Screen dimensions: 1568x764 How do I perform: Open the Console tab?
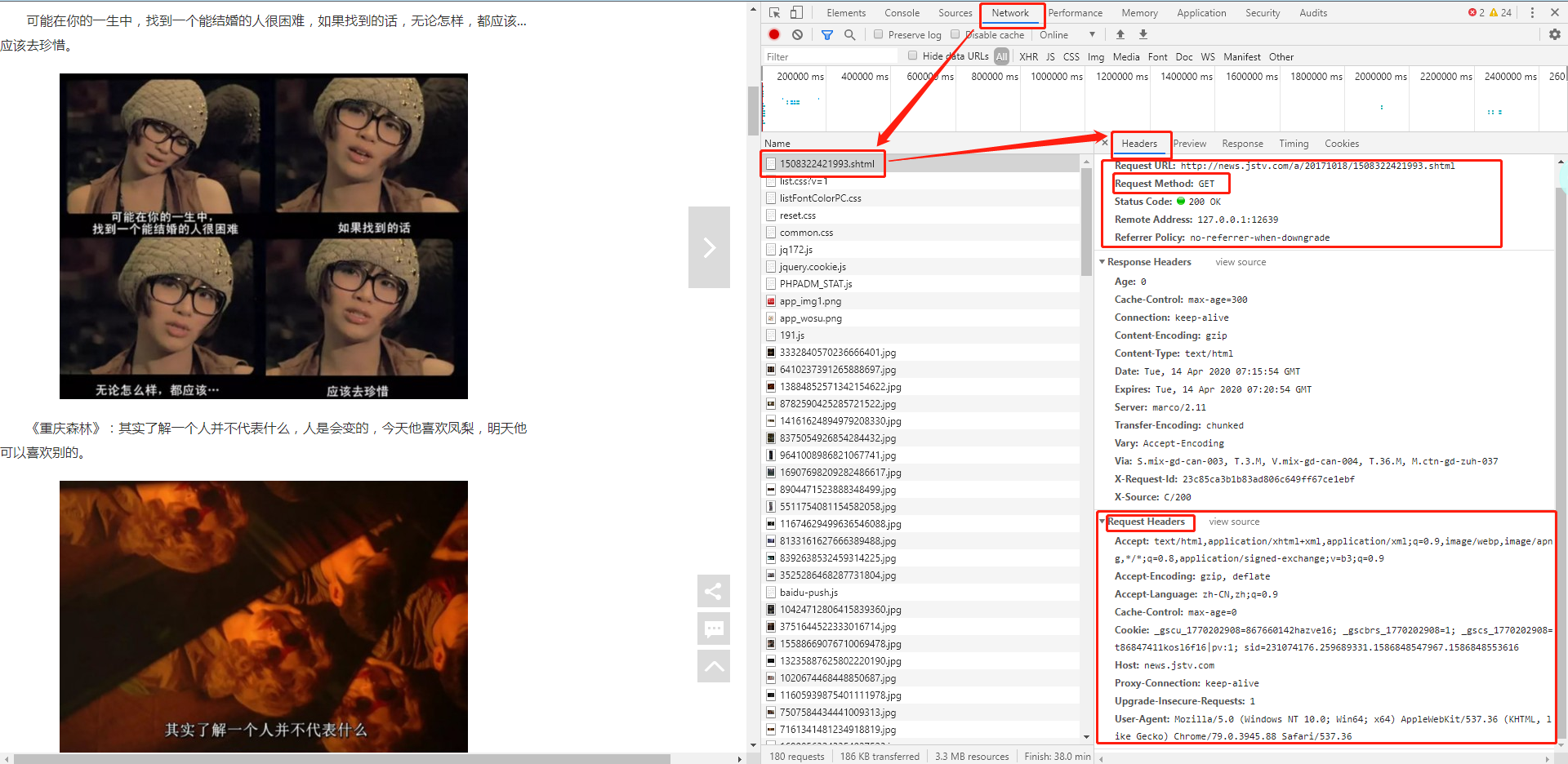902,12
